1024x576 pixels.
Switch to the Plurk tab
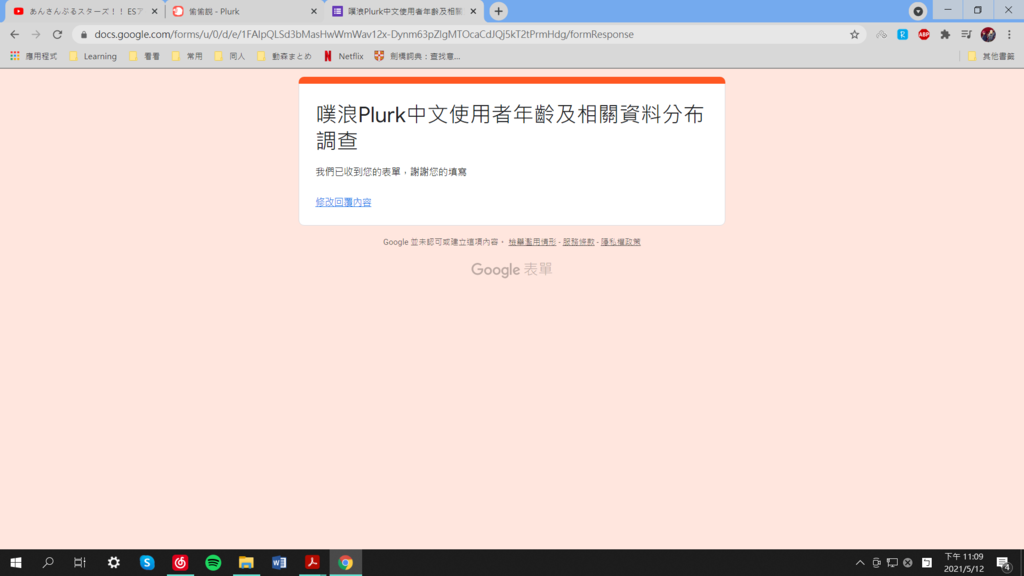tap(244, 11)
